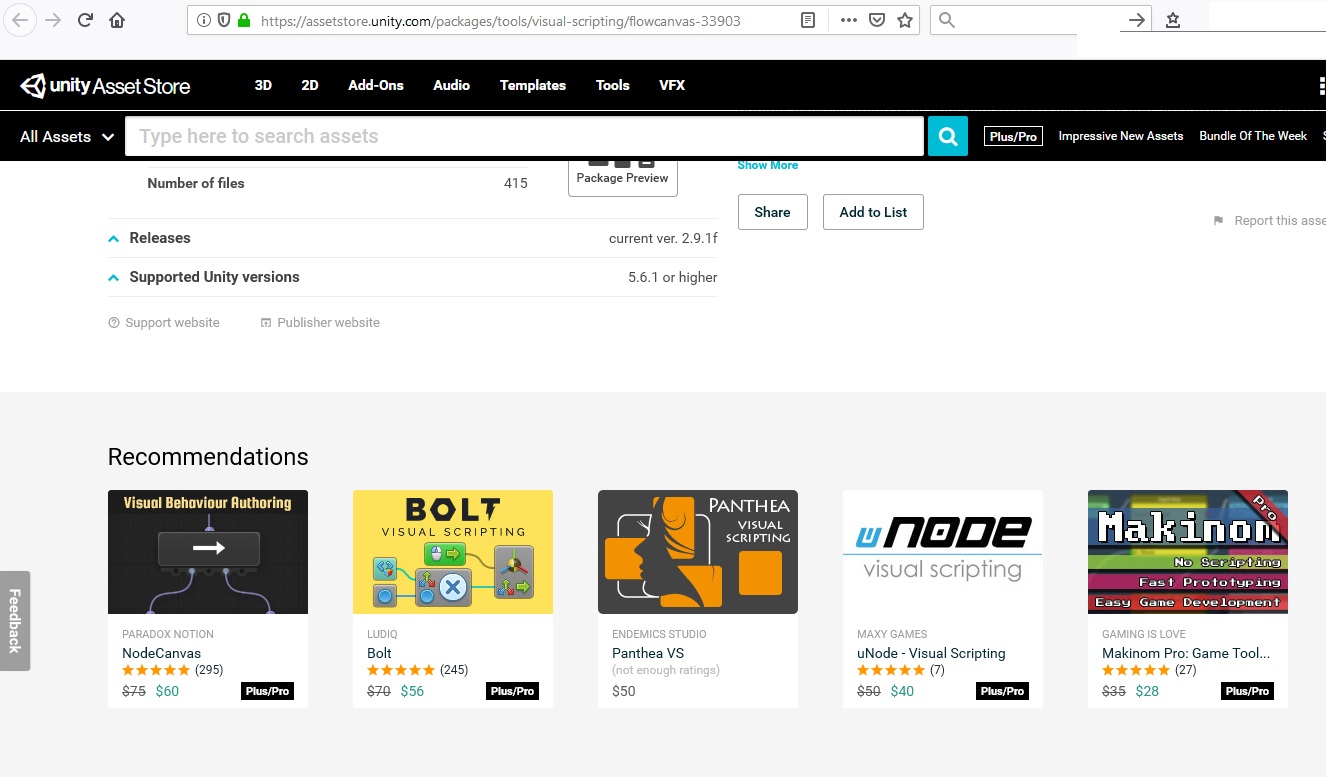
Task: Open the 3D category menu
Action: 263,86
